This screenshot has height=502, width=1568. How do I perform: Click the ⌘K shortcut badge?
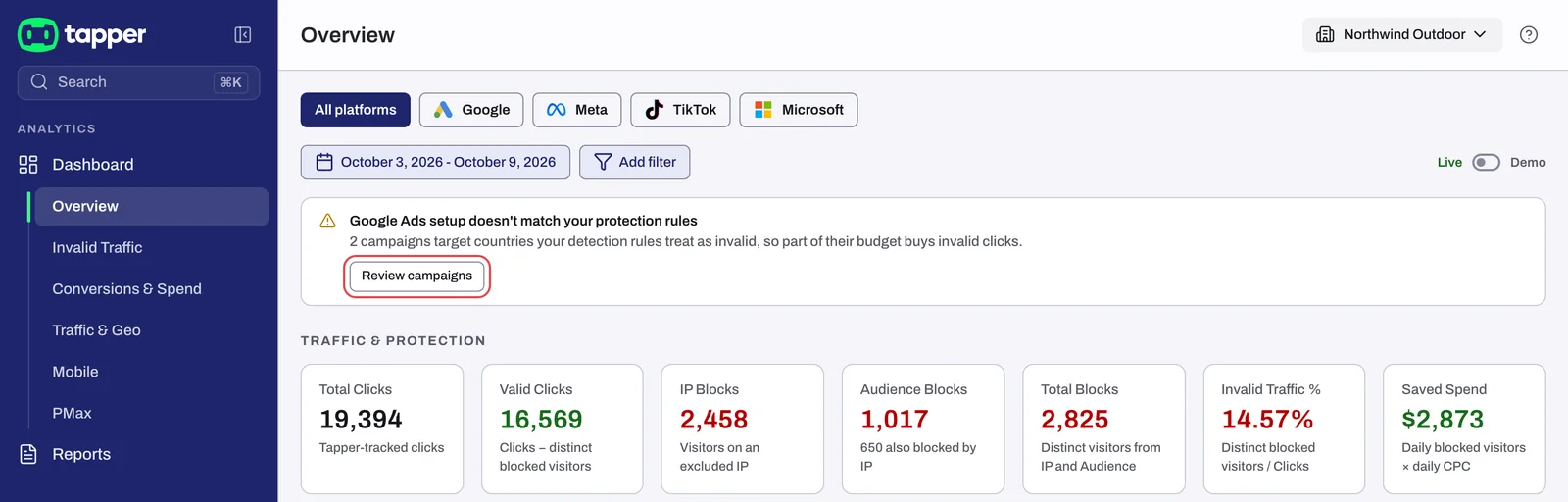coord(231,82)
